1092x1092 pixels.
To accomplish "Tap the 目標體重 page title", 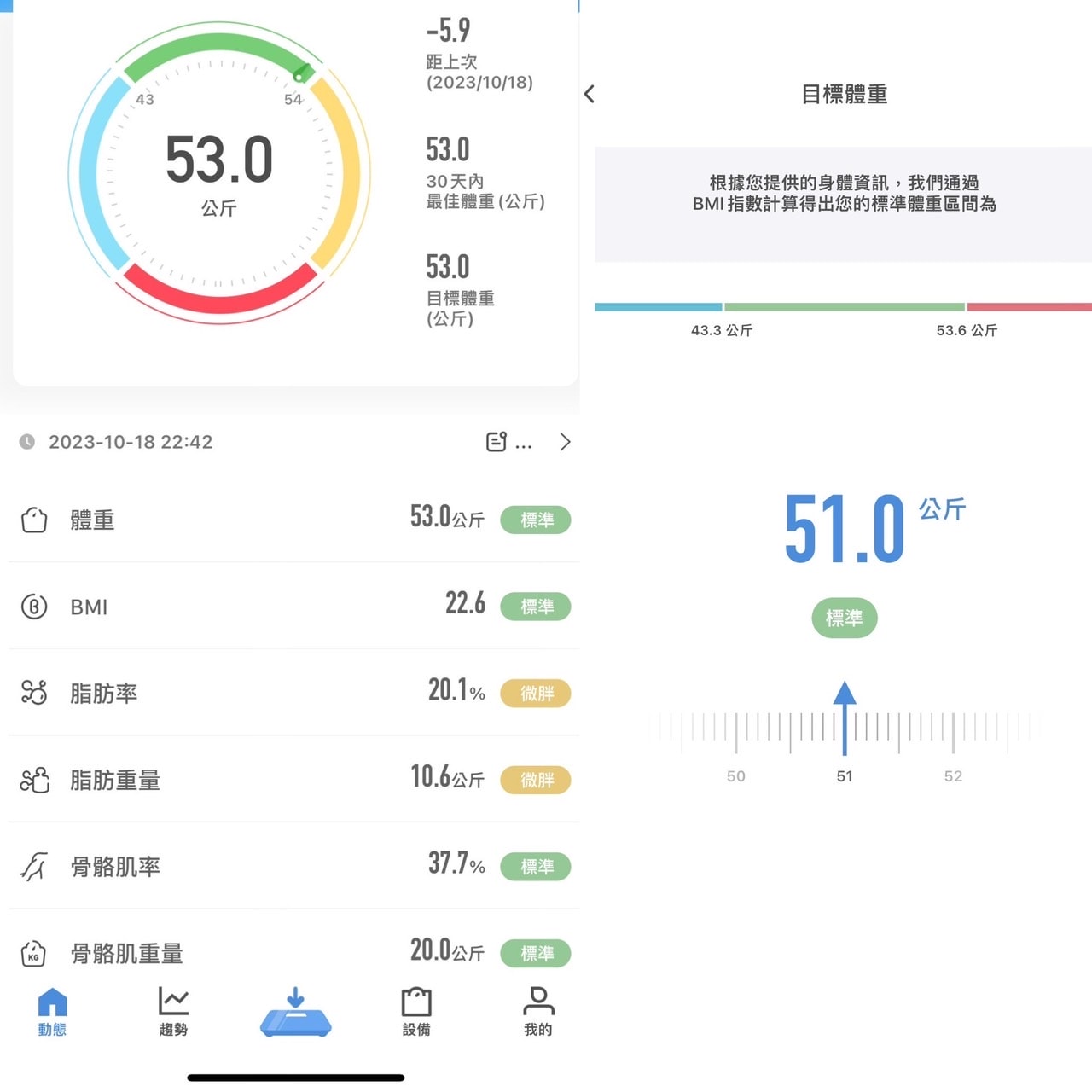I will pyautogui.click(x=845, y=94).
